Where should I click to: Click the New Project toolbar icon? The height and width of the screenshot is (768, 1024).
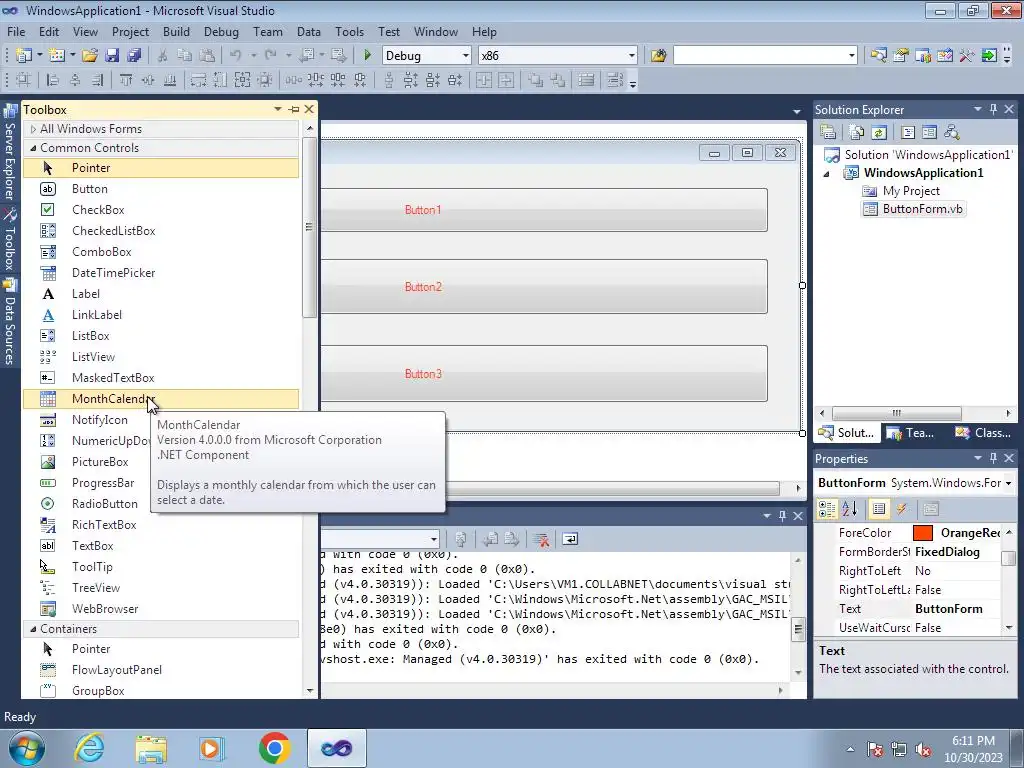tap(24, 56)
